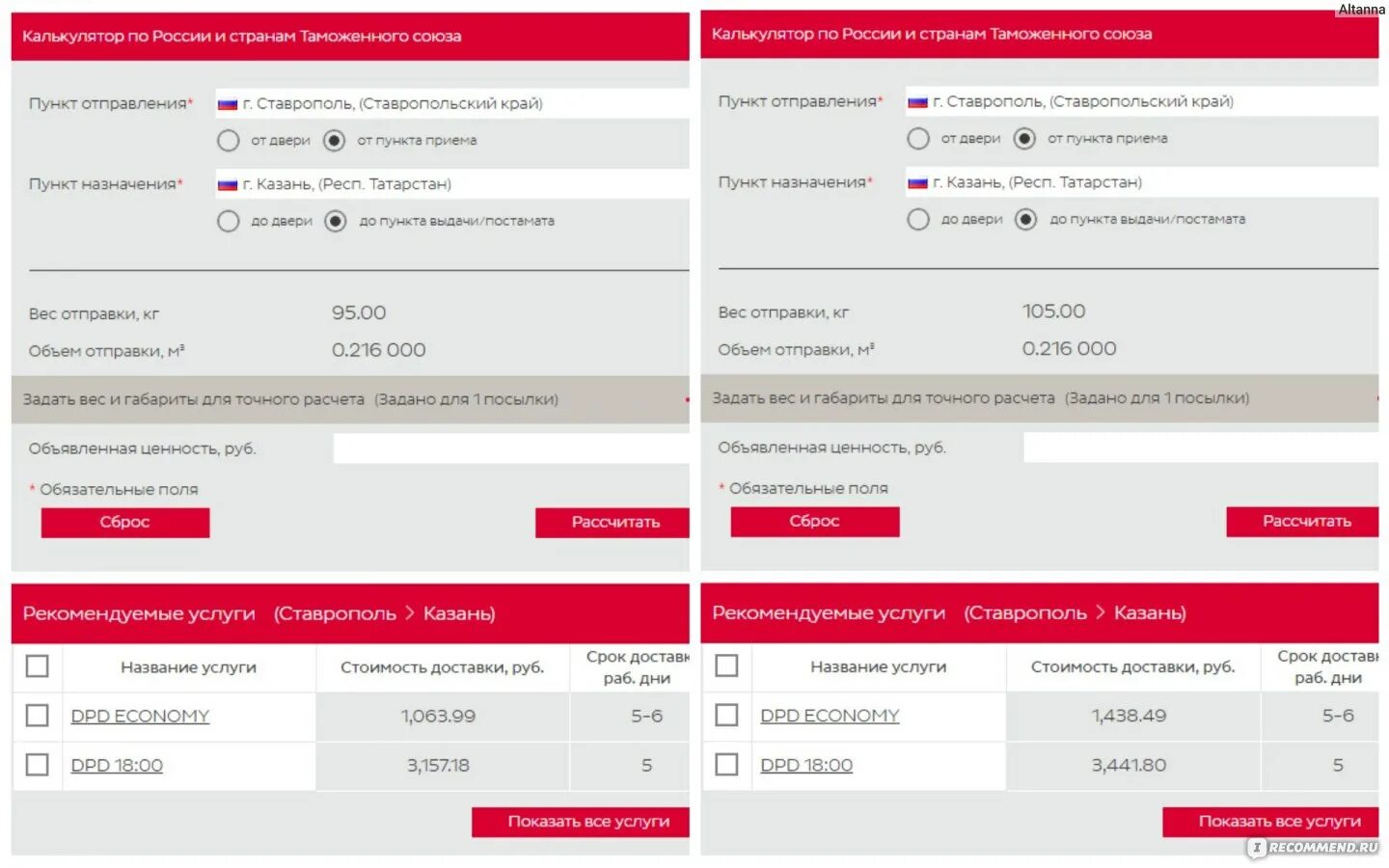Tick DPD 18:00 checkbox in right results
The width and height of the screenshot is (1389, 868).
coord(727,765)
